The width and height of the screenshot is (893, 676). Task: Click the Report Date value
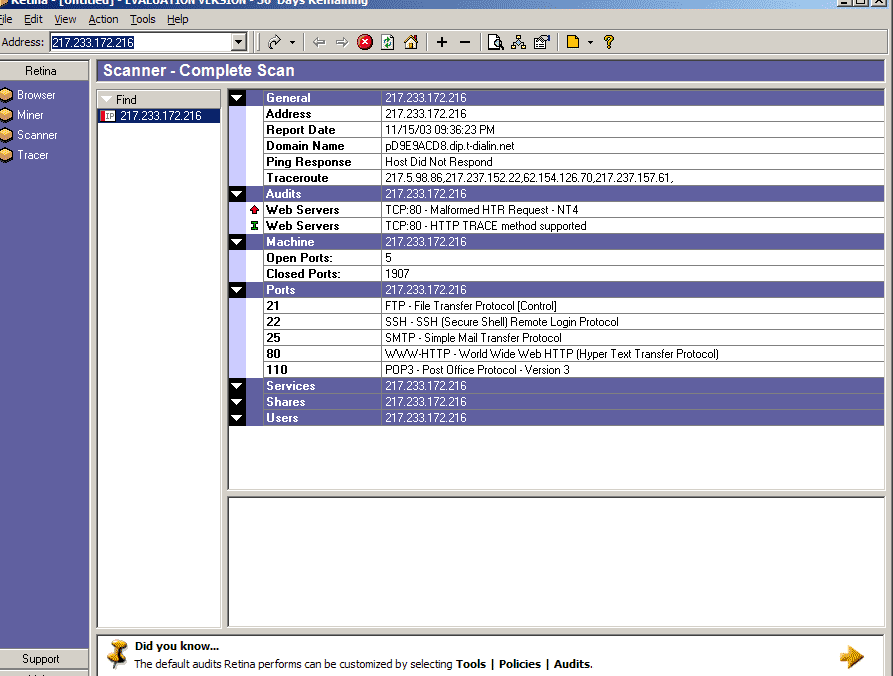point(440,130)
